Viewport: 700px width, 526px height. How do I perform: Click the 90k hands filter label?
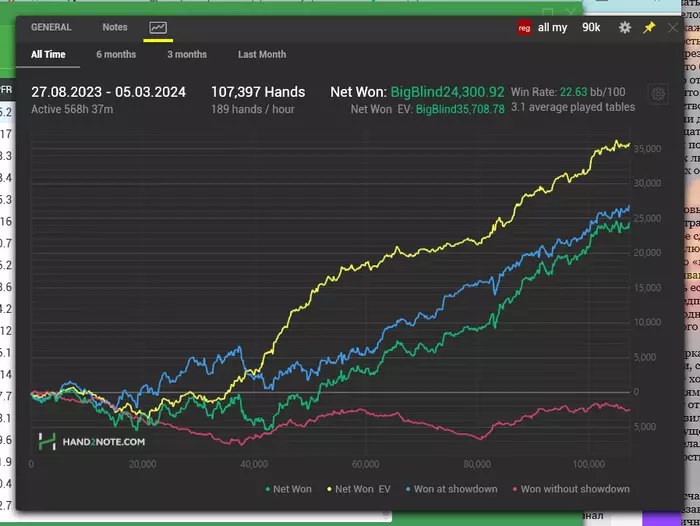coord(591,28)
